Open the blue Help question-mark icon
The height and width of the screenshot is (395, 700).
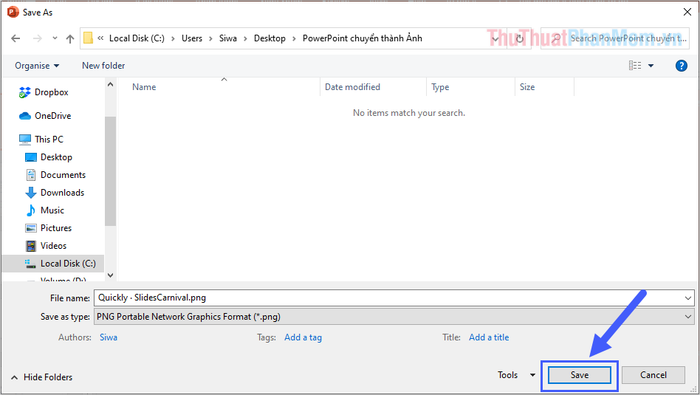[x=681, y=66]
